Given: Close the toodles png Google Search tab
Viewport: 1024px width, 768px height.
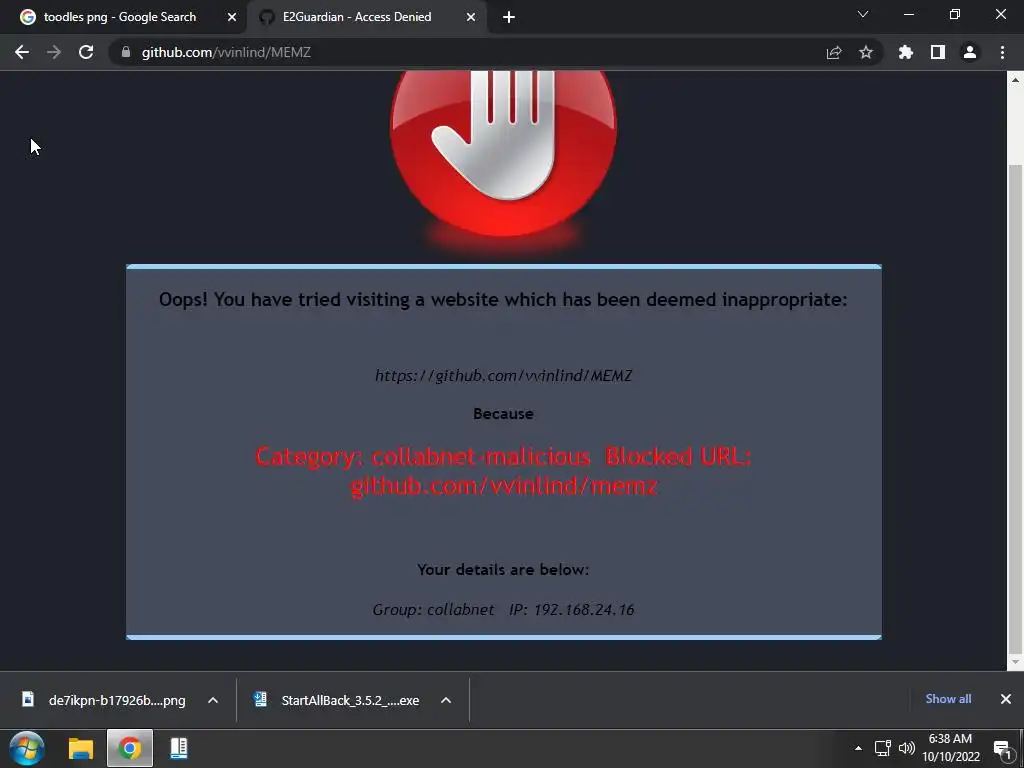Looking at the screenshot, I should (232, 18).
